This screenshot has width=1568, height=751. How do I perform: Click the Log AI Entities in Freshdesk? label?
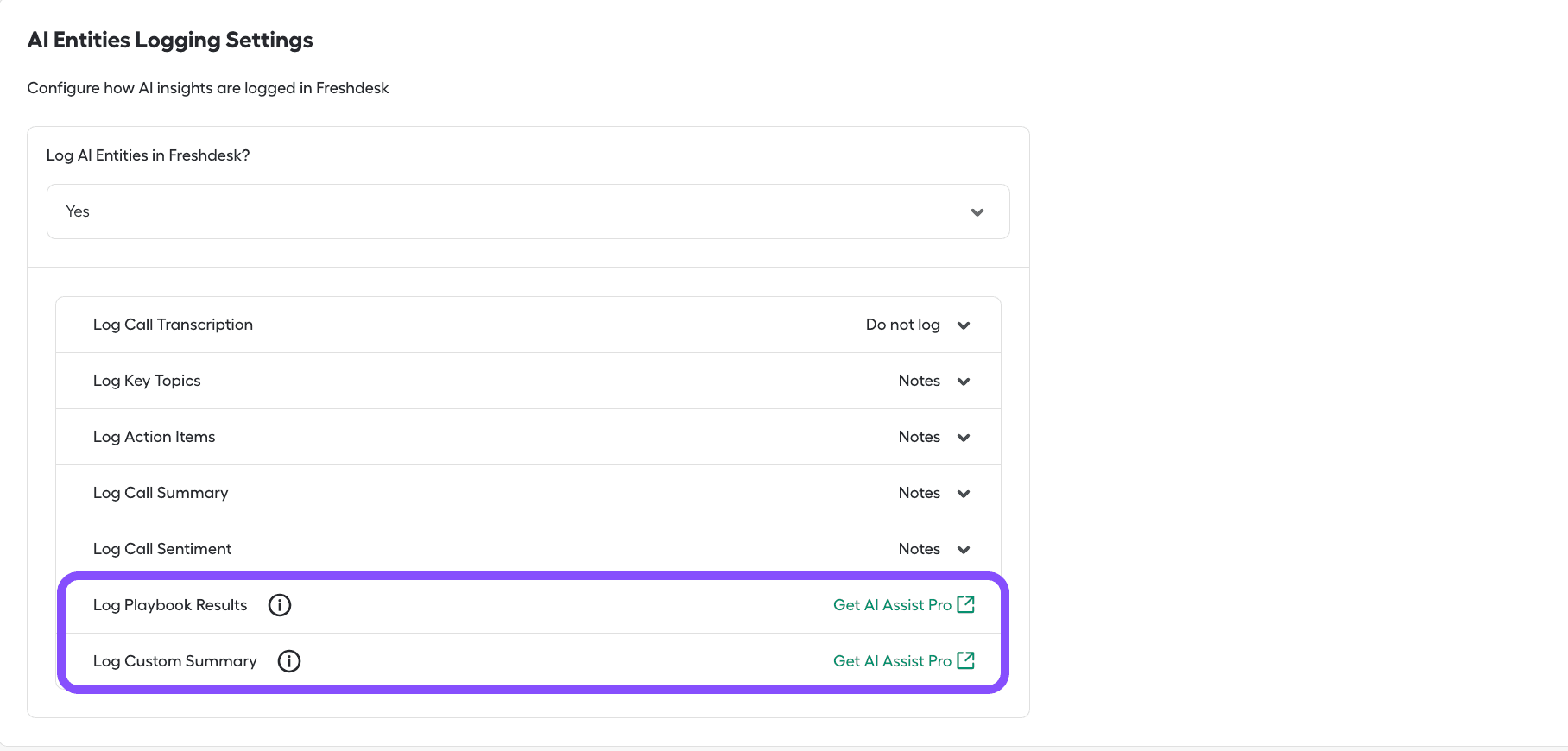click(148, 155)
